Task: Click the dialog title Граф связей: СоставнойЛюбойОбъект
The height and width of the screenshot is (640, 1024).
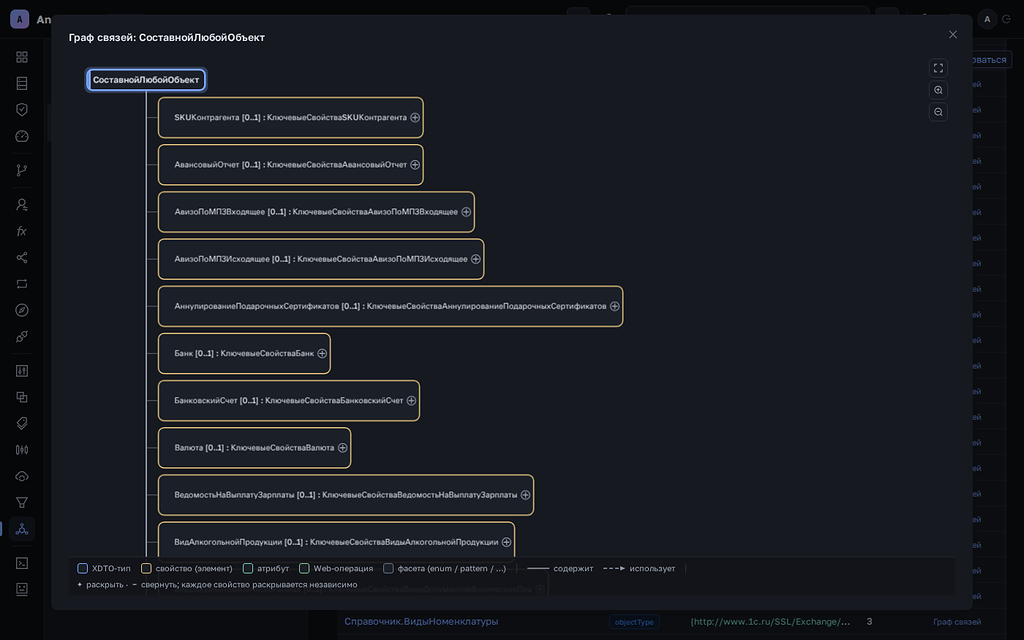Action: pyautogui.click(x=167, y=37)
